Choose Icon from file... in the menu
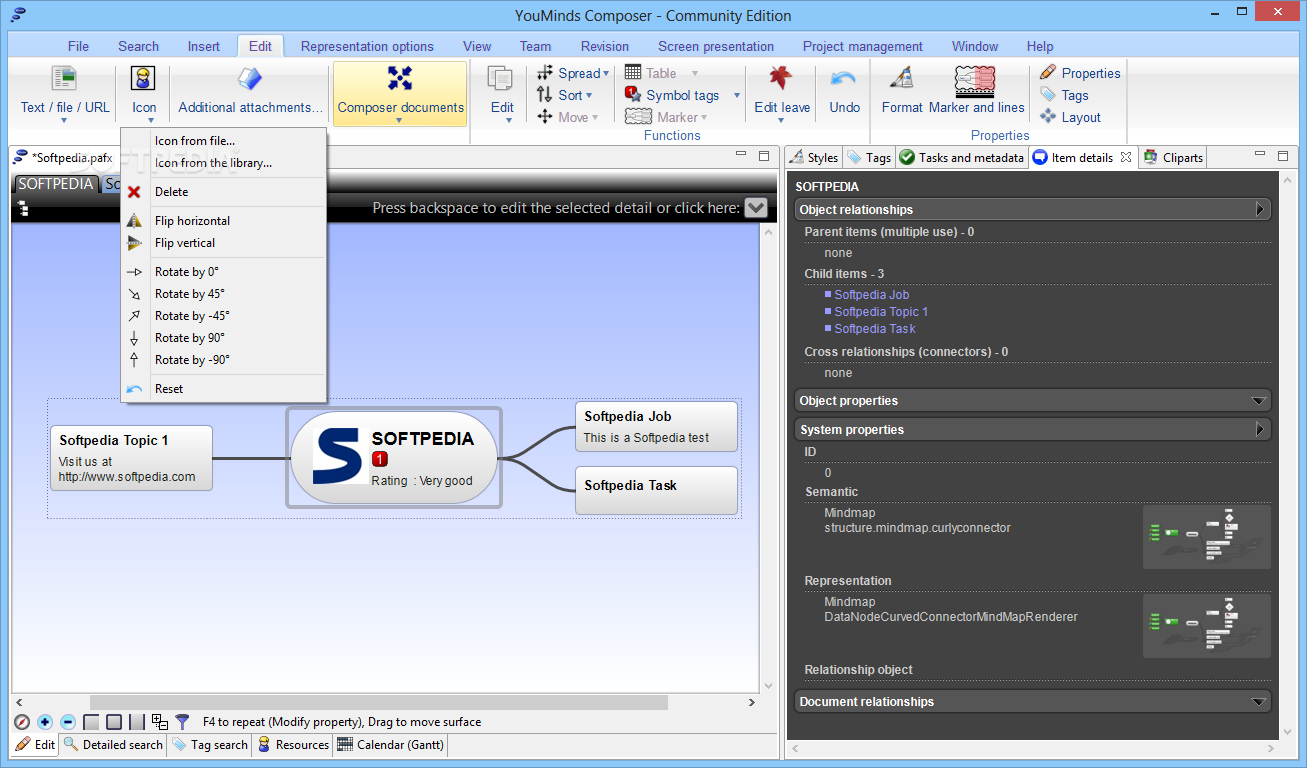The image size is (1307, 768). 224,141
